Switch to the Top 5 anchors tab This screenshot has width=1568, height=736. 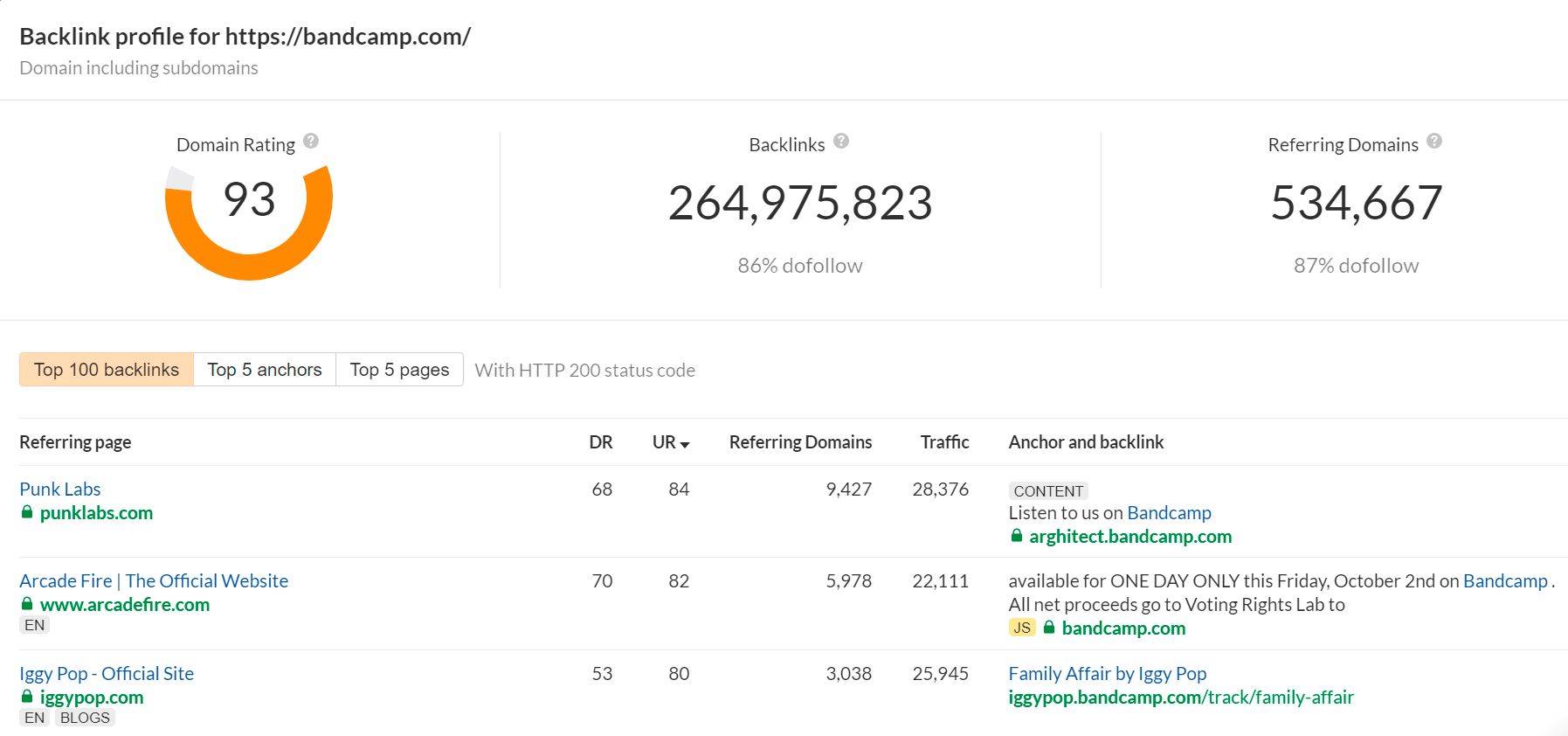(265, 370)
